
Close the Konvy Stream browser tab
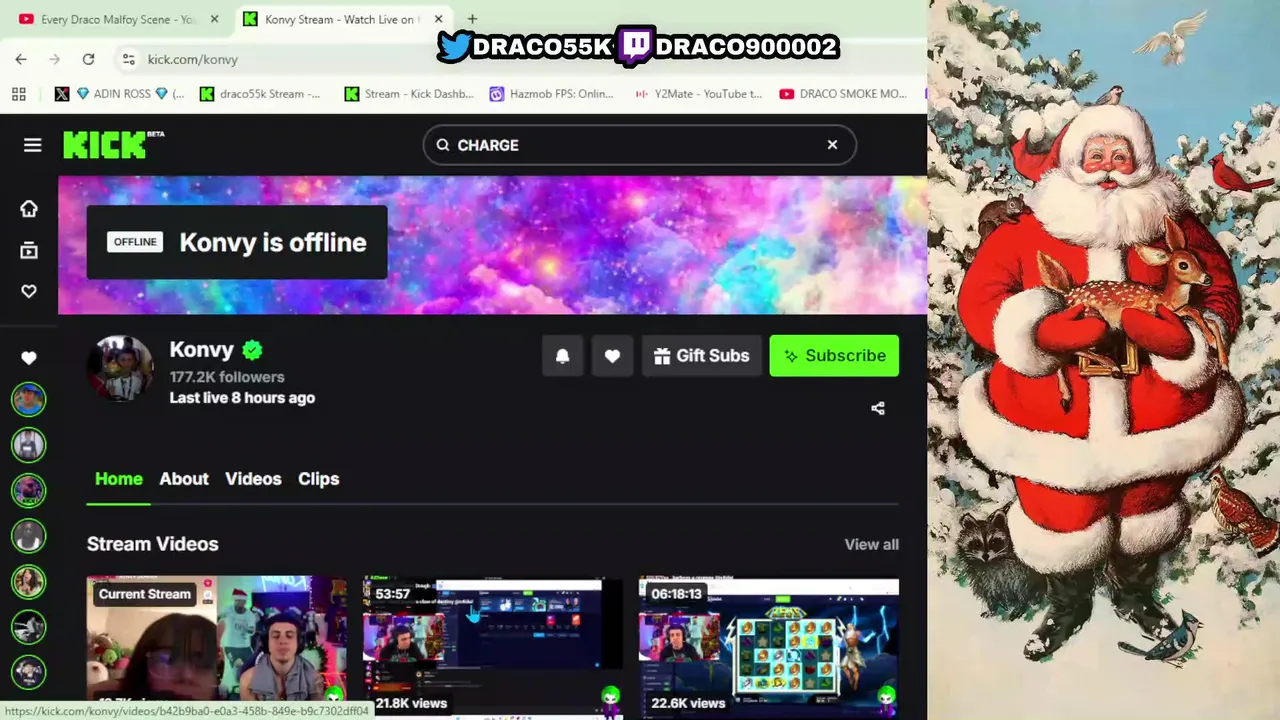coord(438,19)
